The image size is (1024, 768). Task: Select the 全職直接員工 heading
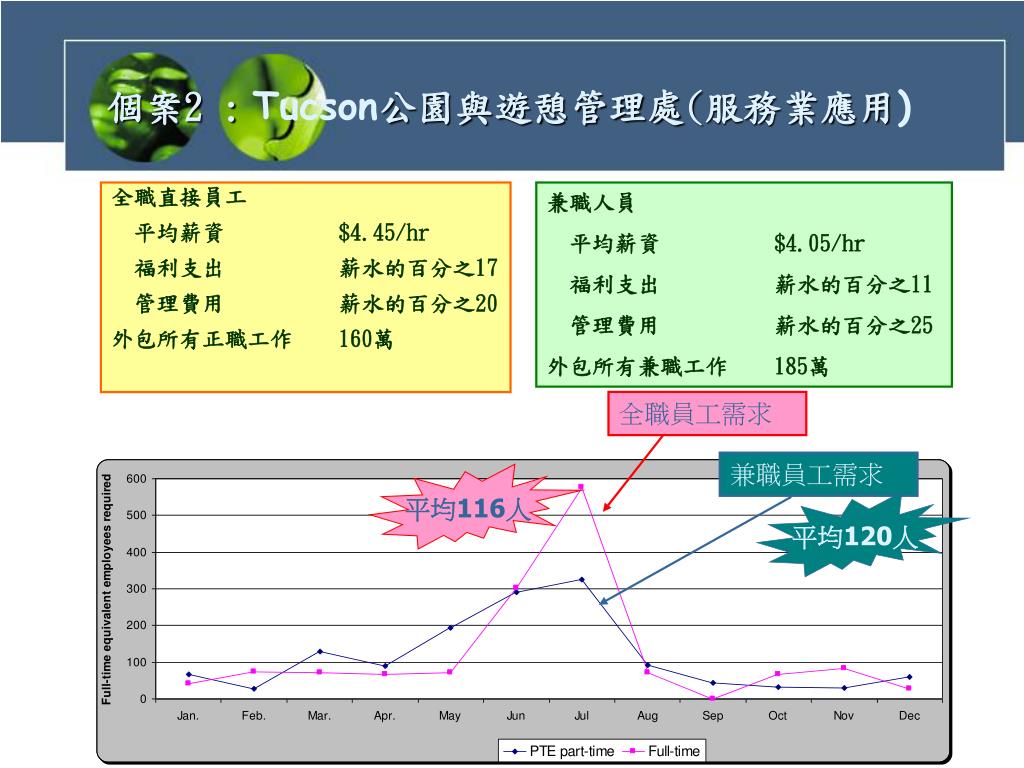pos(179,197)
